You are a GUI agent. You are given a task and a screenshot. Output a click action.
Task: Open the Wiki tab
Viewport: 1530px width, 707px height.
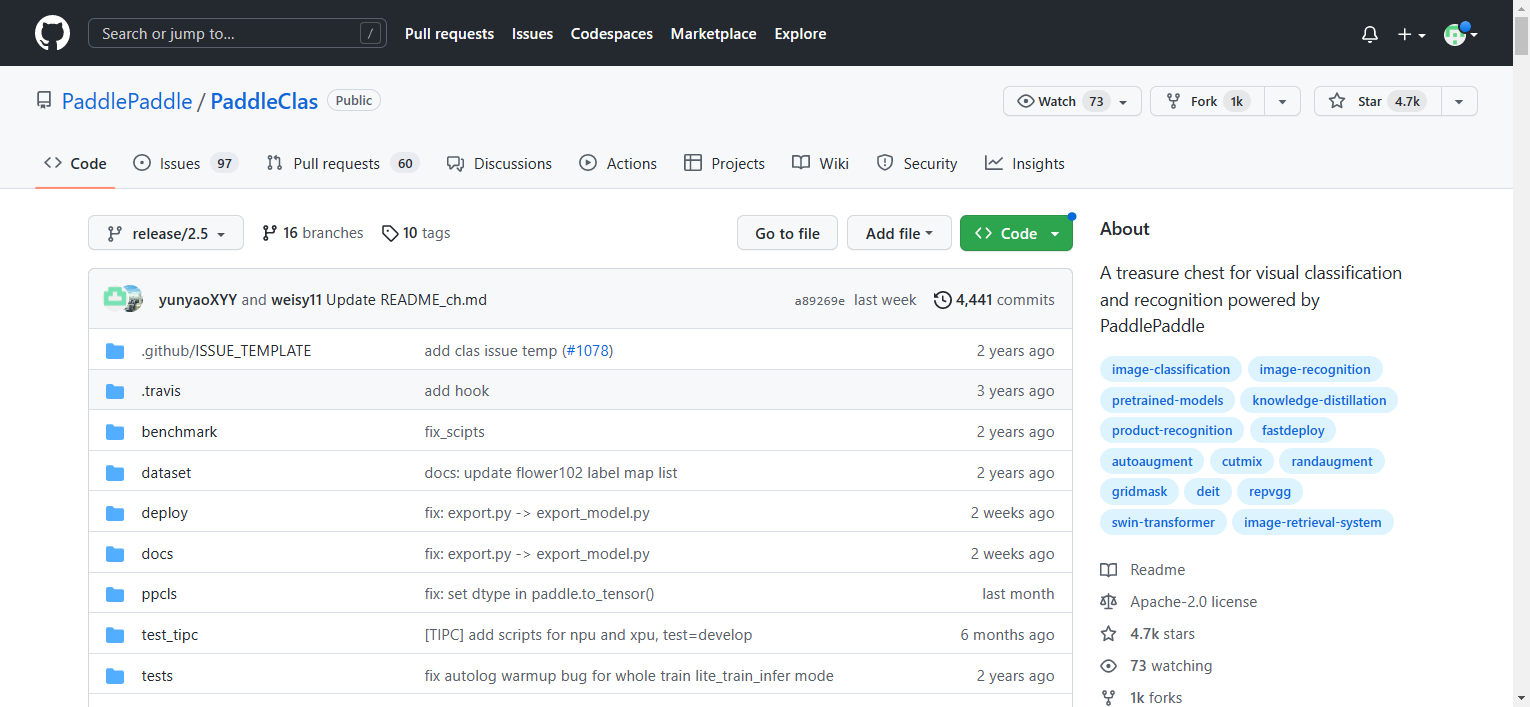(820, 163)
